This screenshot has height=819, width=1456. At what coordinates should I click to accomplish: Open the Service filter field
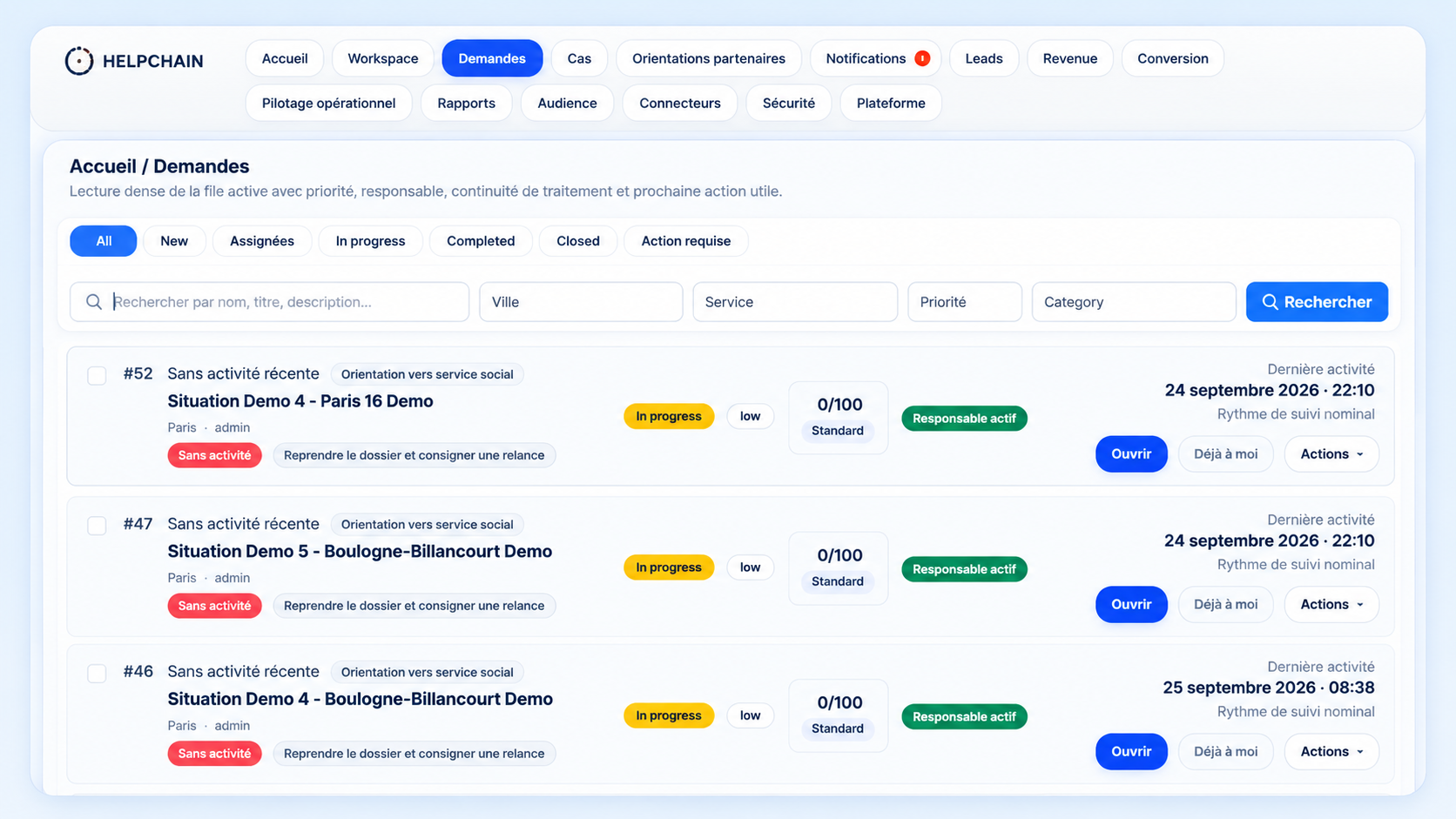(795, 302)
